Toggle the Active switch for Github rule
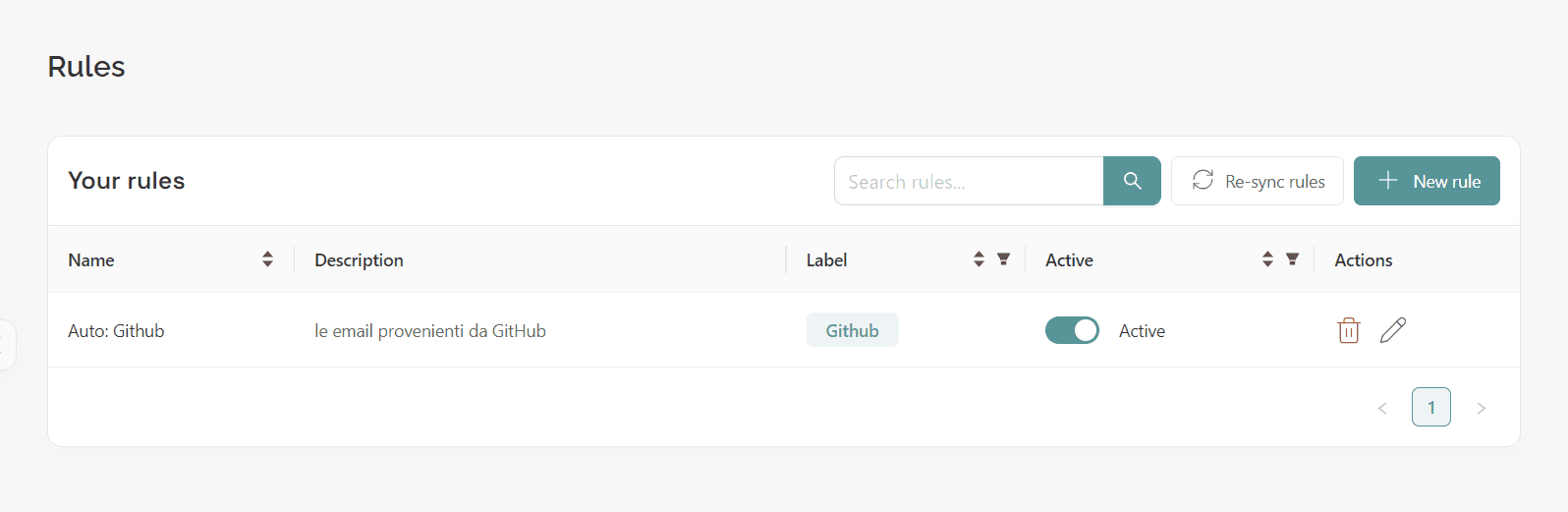 (x=1072, y=331)
